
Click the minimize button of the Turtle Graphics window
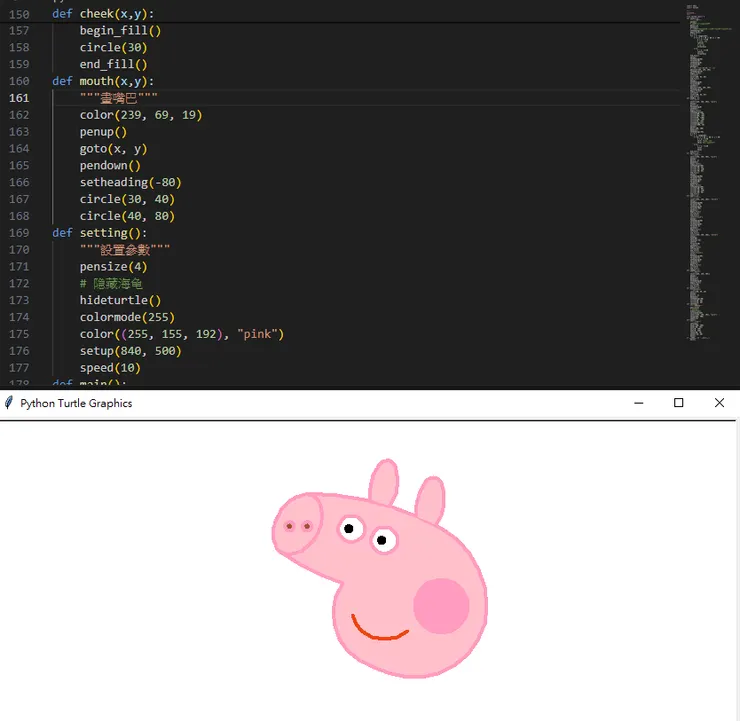pyautogui.click(x=639, y=403)
